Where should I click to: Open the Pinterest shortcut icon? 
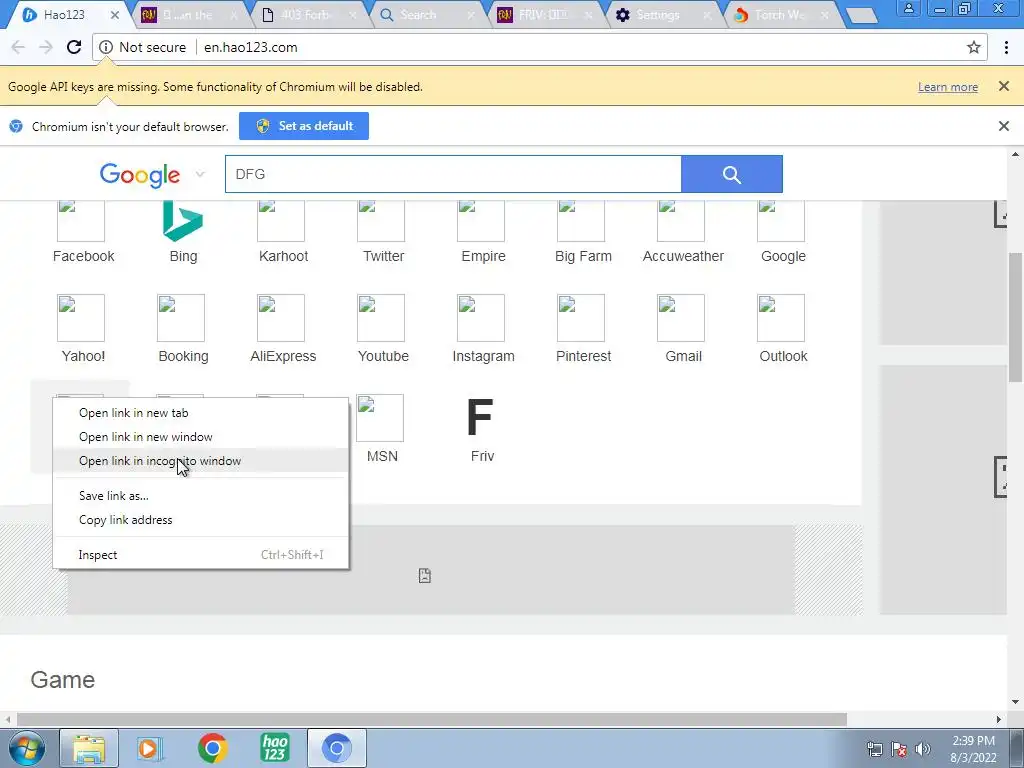581,318
